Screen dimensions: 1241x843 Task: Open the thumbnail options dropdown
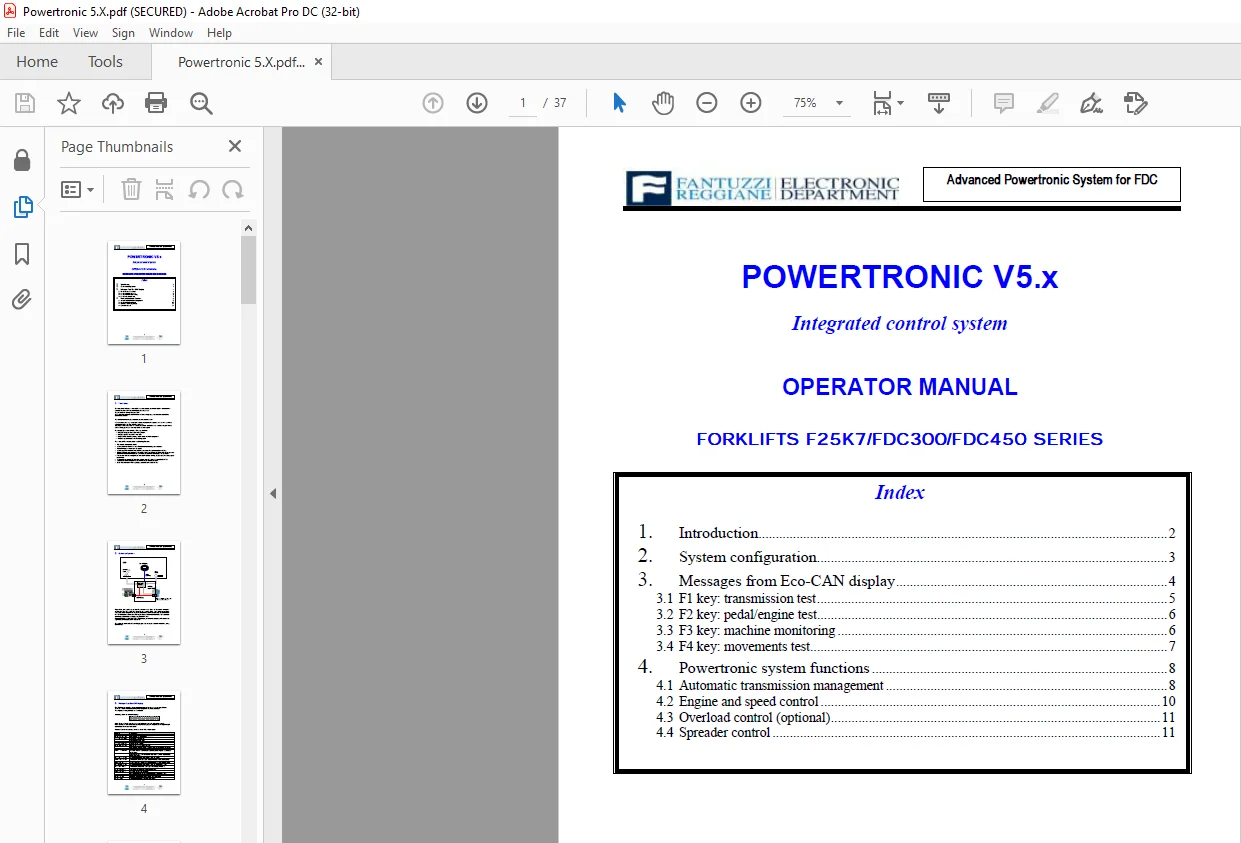(x=78, y=189)
